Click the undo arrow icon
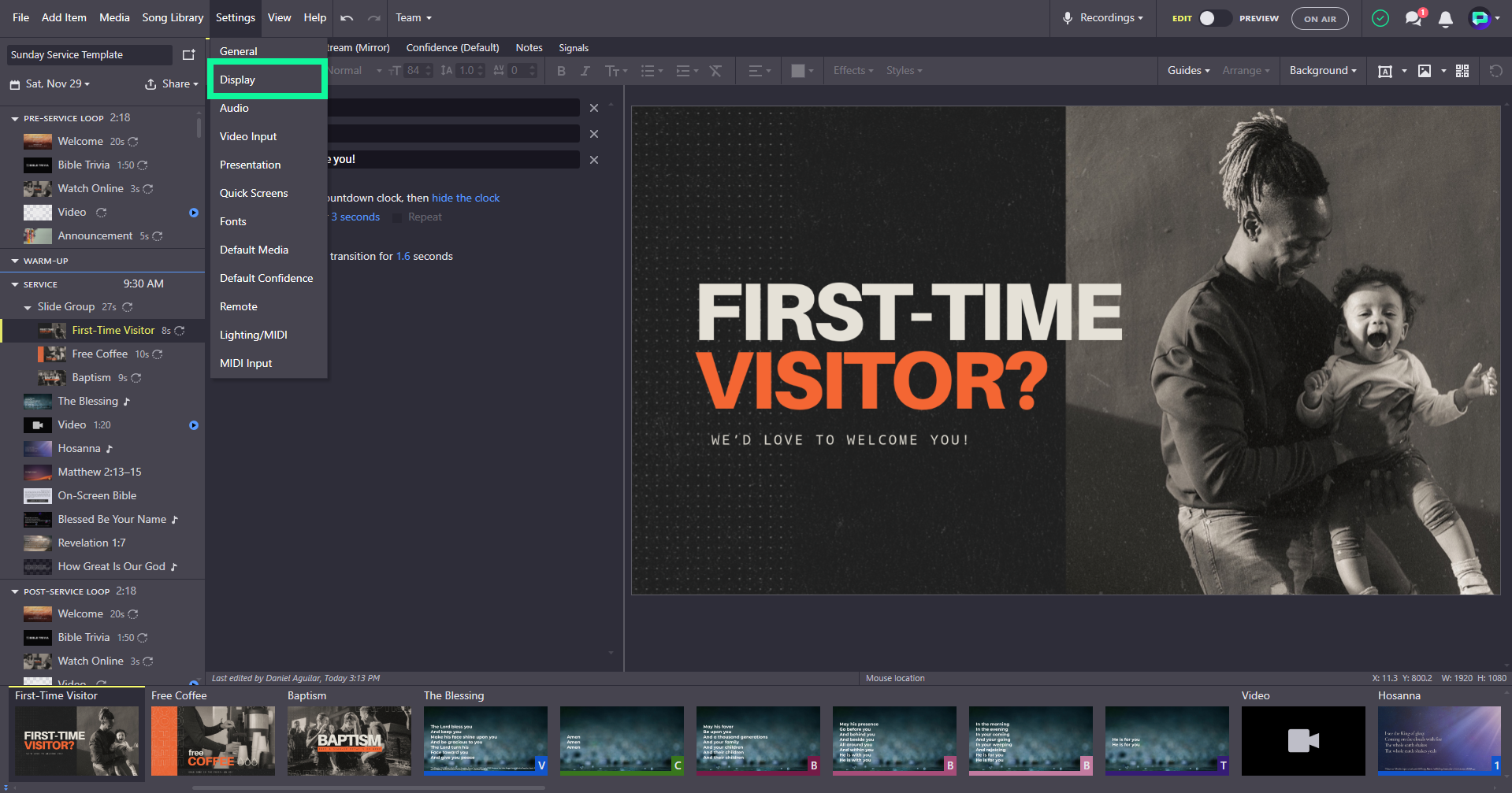1512x793 pixels. 347,18
